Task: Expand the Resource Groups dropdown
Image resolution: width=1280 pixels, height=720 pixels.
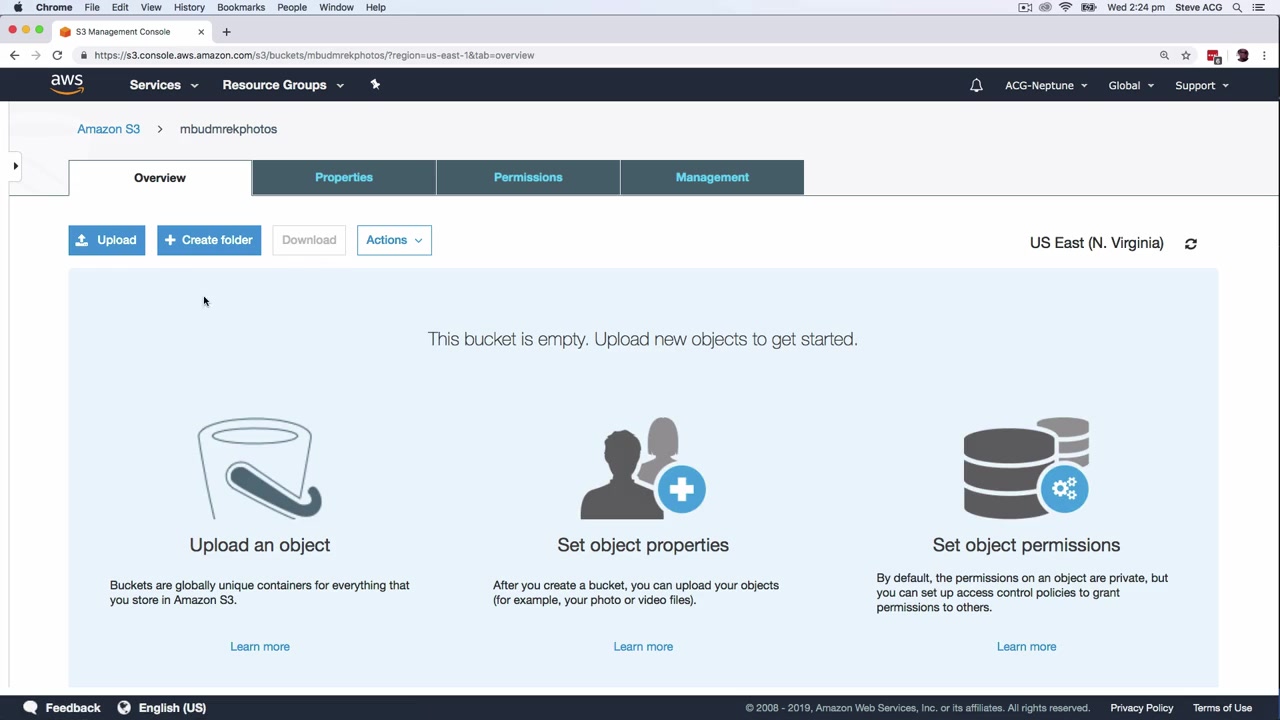Action: (x=283, y=85)
